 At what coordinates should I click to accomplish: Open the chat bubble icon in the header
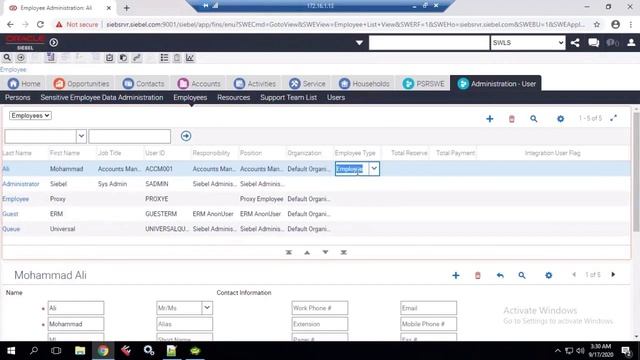593,42
